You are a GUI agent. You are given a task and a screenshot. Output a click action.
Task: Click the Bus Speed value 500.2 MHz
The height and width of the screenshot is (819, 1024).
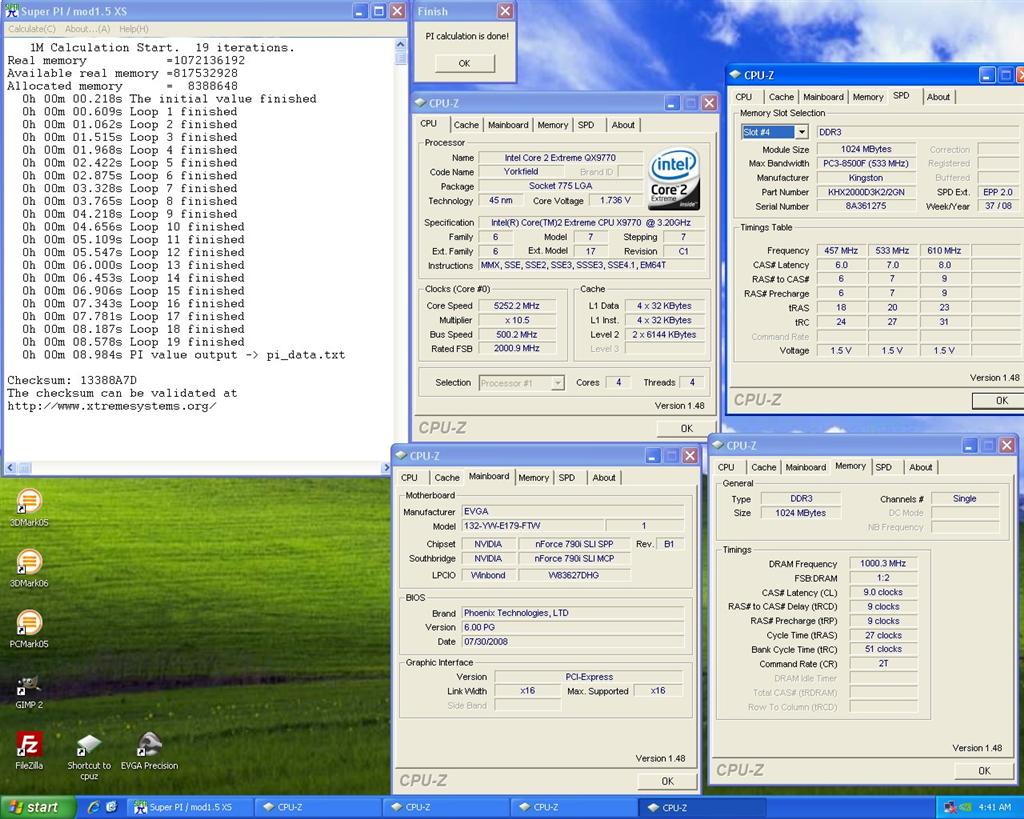coord(517,334)
